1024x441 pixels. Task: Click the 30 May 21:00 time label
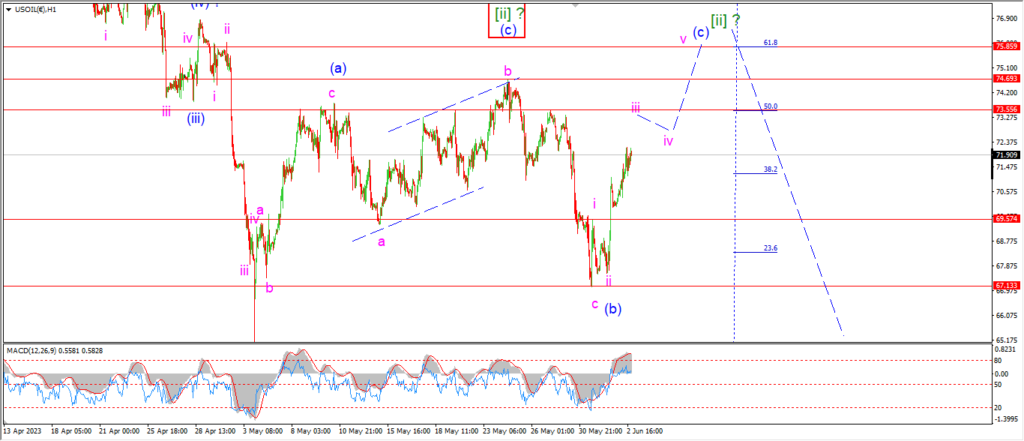pos(600,431)
